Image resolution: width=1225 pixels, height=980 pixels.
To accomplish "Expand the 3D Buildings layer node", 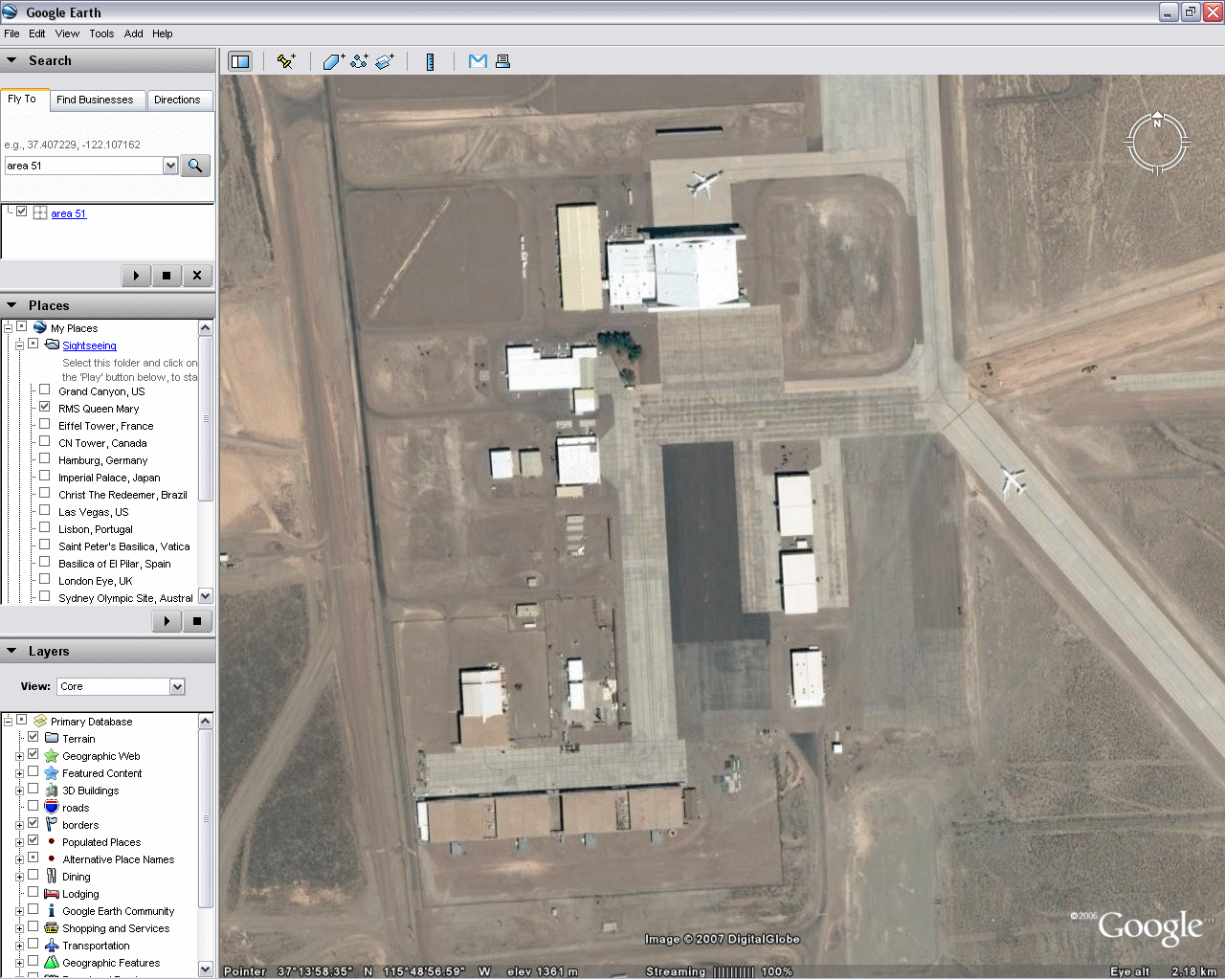I will (x=19, y=791).
